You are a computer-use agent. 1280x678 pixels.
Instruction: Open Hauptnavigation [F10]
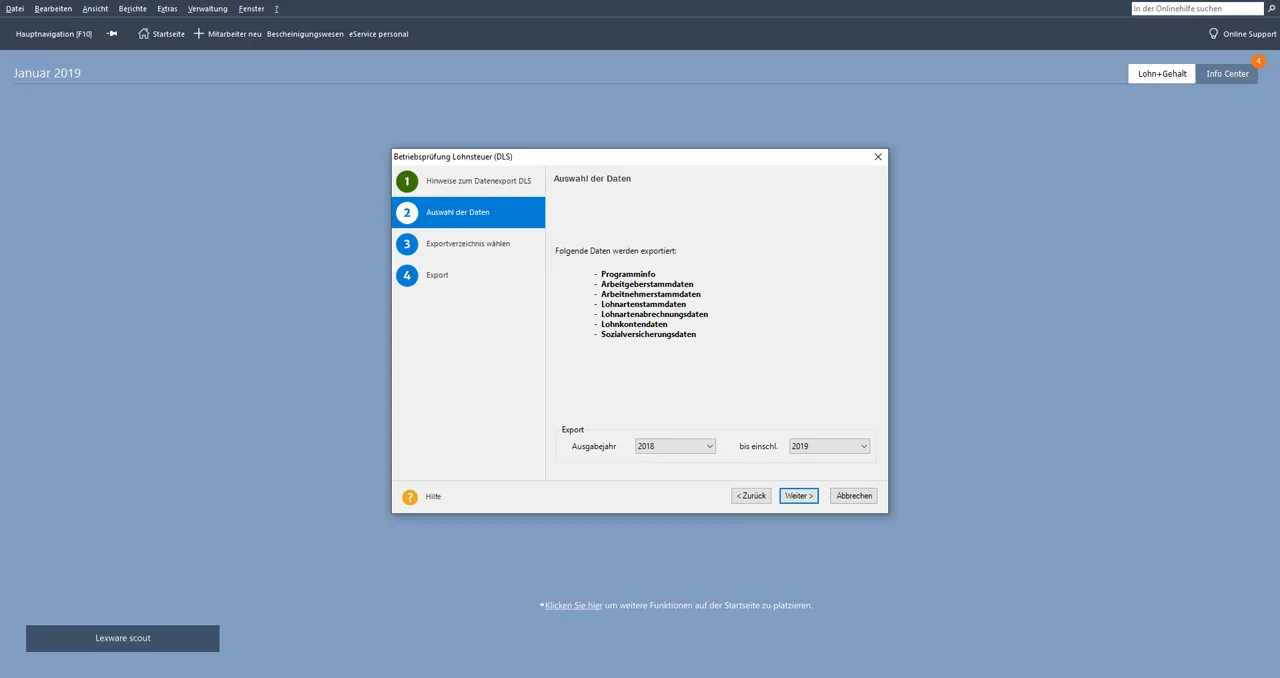coord(54,34)
